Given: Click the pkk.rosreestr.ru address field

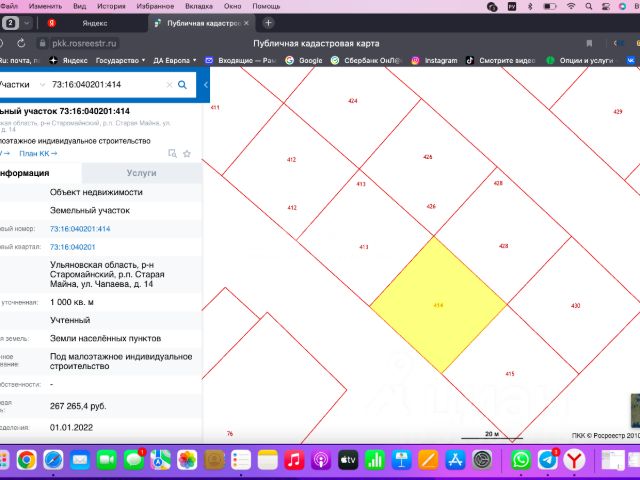Looking at the screenshot, I should (x=84, y=43).
